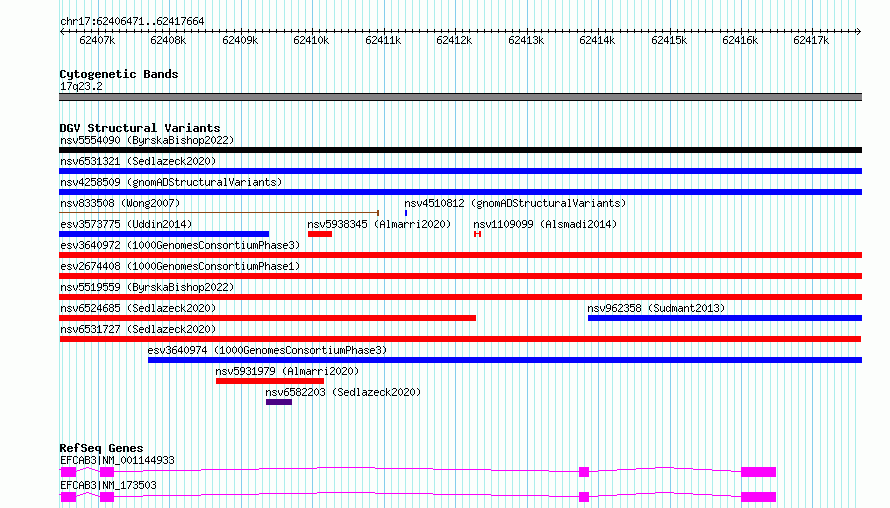Click the 62410k ruler tick label
890x508 pixels.
pyautogui.click(x=311, y=40)
